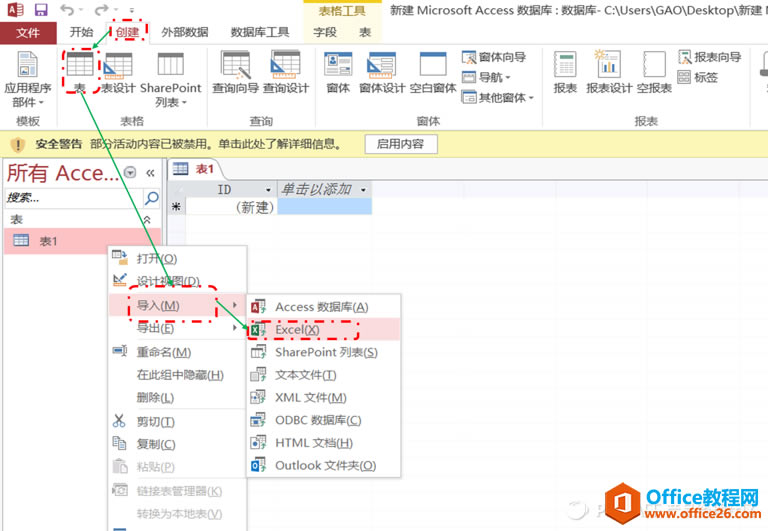Open the ID column dropdown arrow

268,190
